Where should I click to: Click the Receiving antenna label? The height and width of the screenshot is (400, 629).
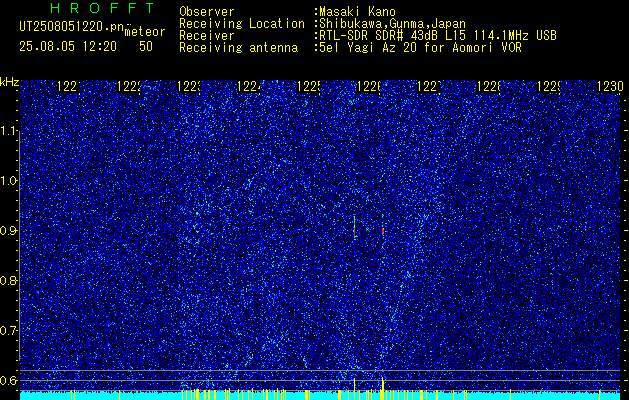(x=238, y=48)
